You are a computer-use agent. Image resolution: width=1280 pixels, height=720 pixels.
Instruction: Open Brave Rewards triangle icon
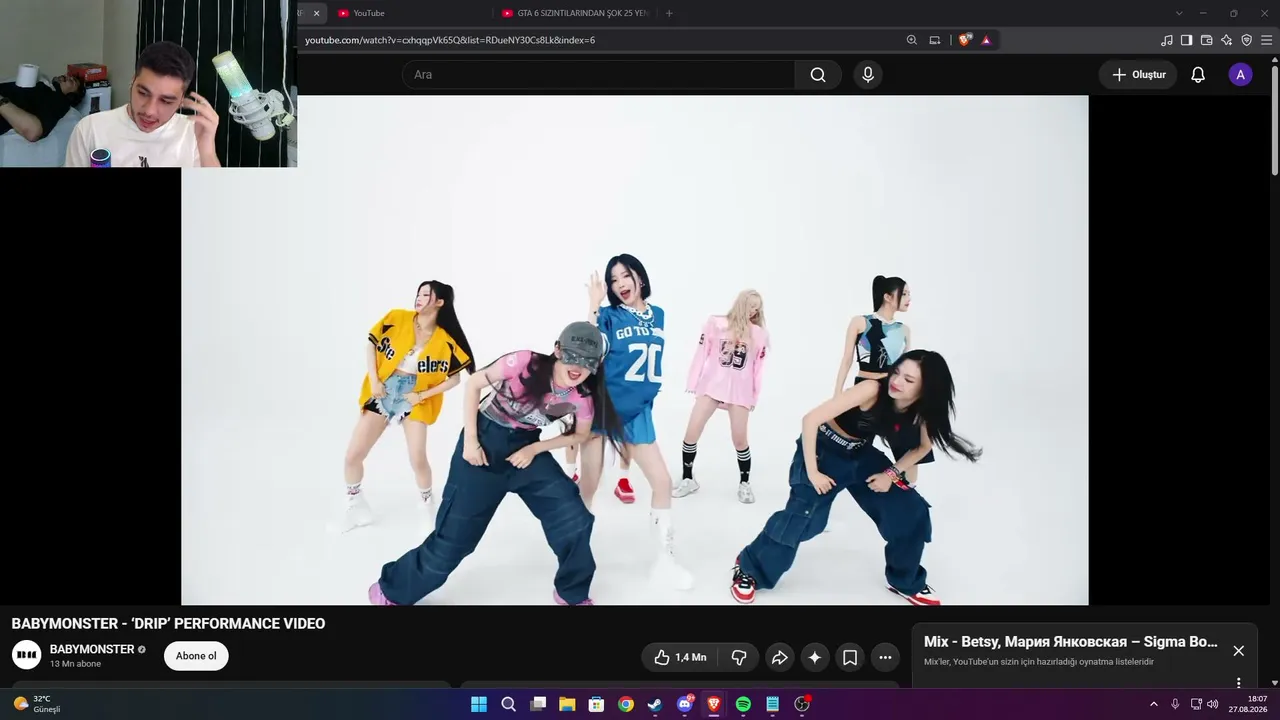pos(986,40)
